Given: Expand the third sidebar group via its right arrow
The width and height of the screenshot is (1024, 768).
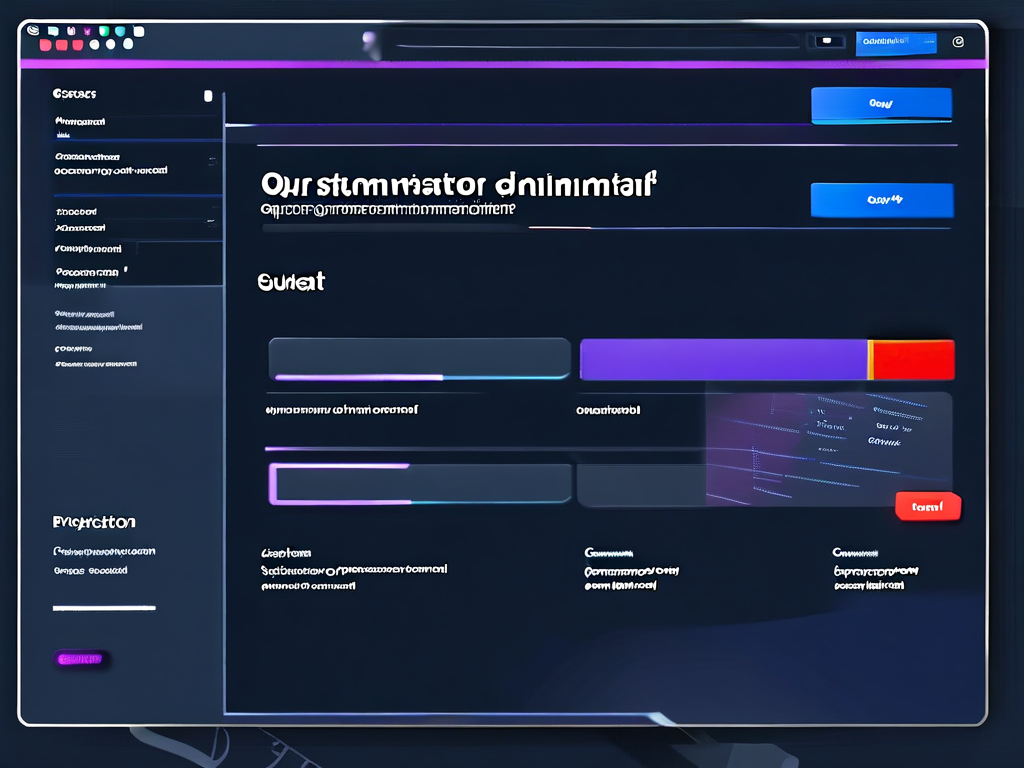Looking at the screenshot, I should tap(211, 220).
